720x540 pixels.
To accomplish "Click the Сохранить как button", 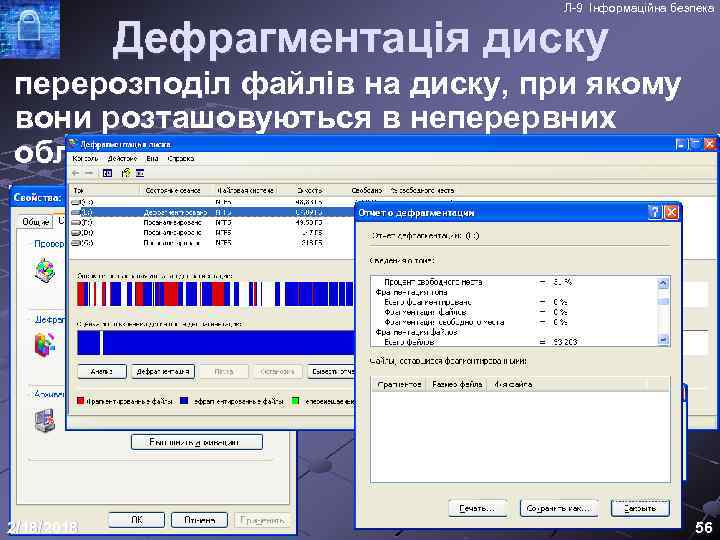I will (x=559, y=508).
